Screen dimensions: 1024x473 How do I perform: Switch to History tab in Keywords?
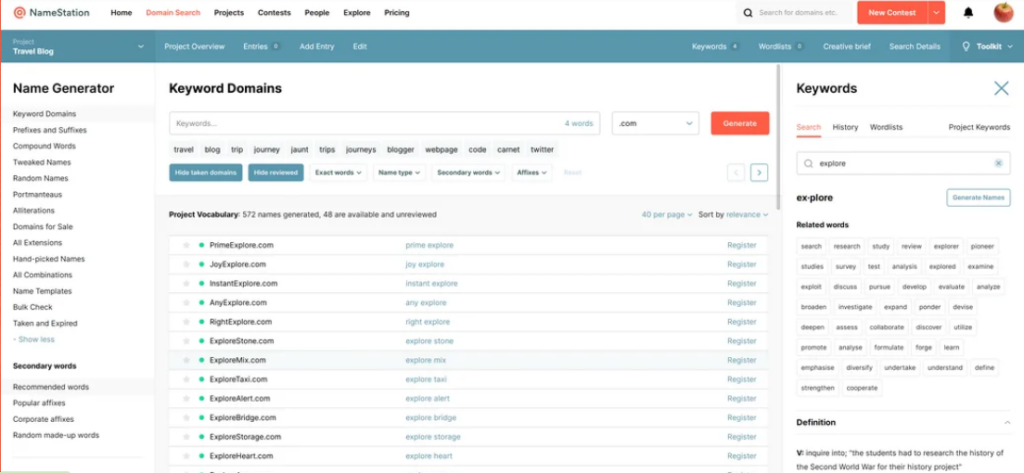(x=845, y=127)
